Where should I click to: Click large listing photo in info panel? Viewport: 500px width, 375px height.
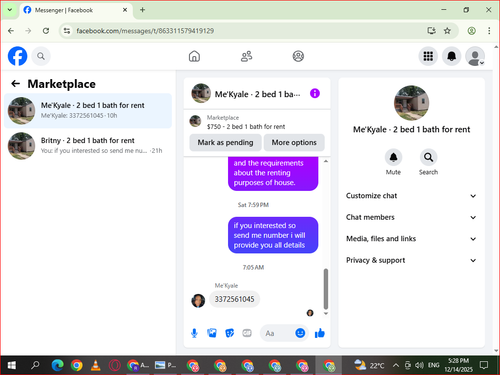click(411, 103)
